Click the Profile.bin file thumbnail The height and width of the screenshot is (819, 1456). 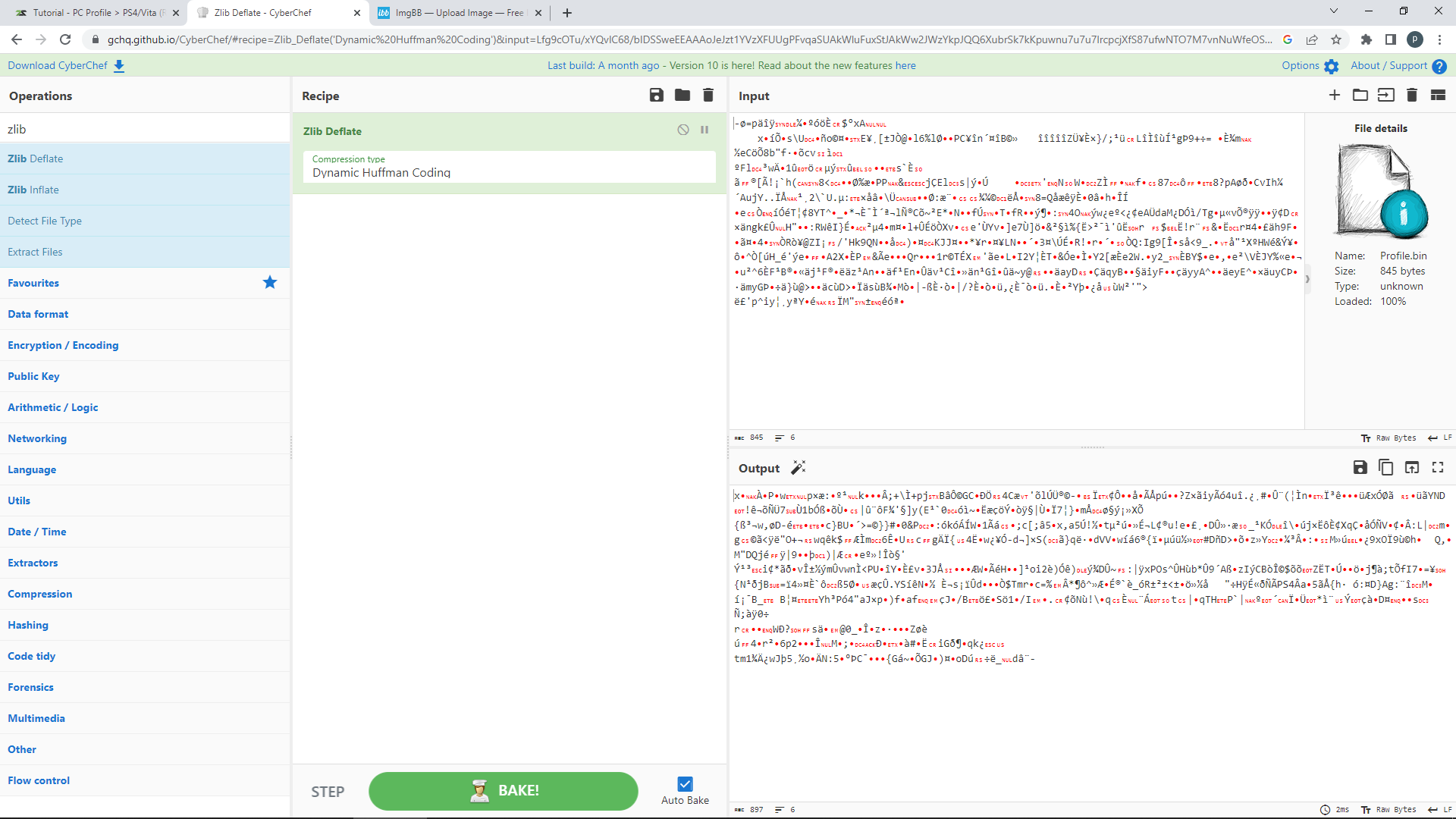point(1381,192)
